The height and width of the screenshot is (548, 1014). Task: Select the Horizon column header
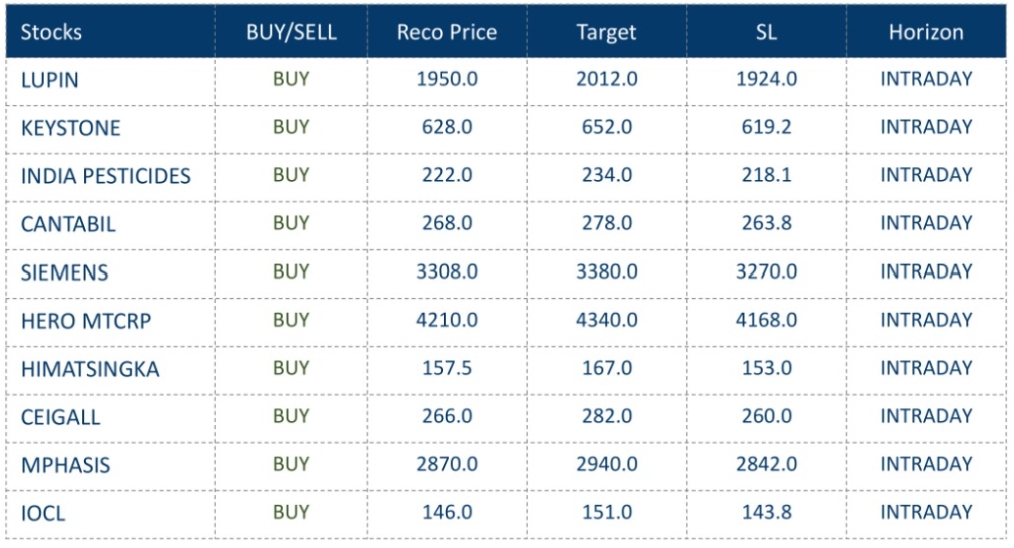pos(926,32)
